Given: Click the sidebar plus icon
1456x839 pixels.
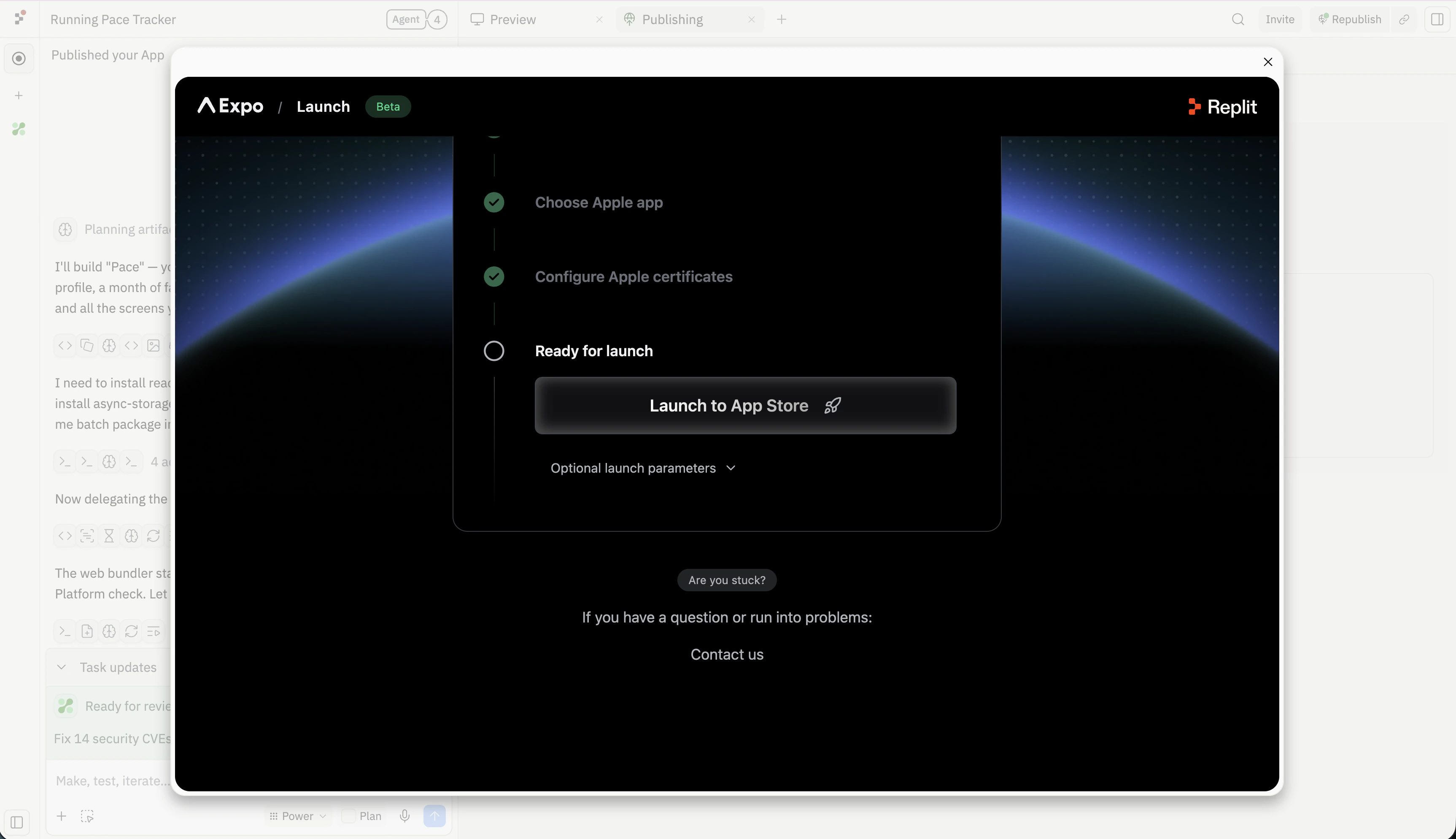Looking at the screenshot, I should pos(19,96).
